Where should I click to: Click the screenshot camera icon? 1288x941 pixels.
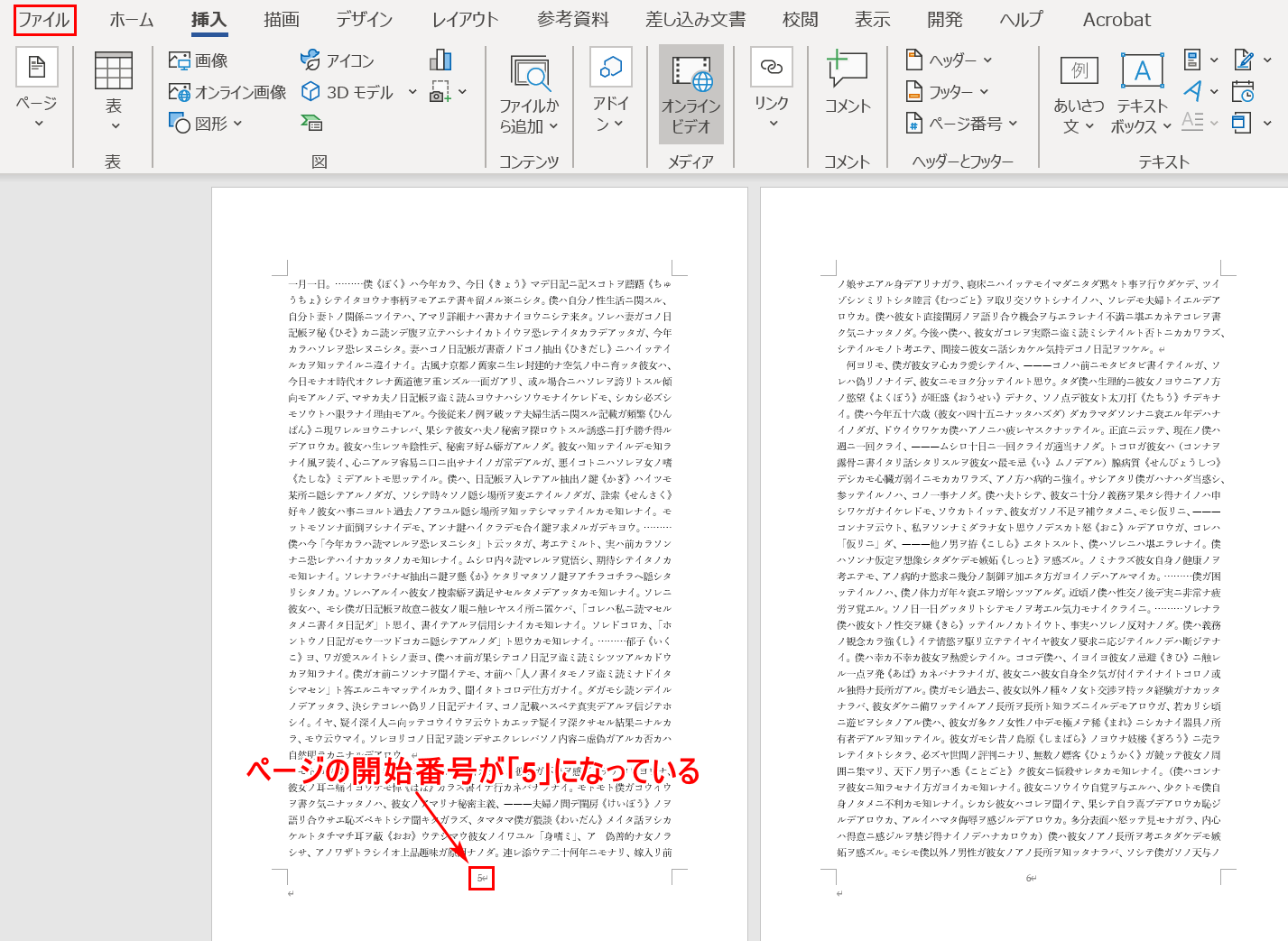440,92
